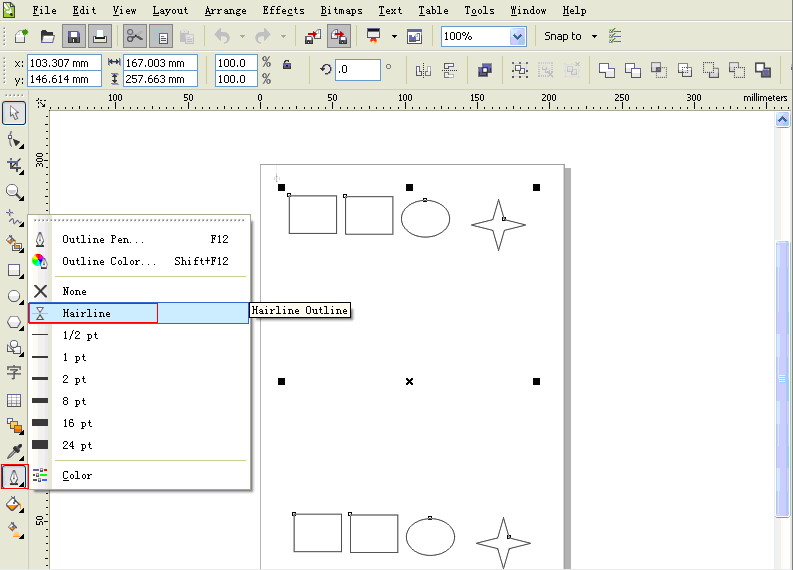Click the Export icon
This screenshot has height=570, width=793.
point(339,36)
